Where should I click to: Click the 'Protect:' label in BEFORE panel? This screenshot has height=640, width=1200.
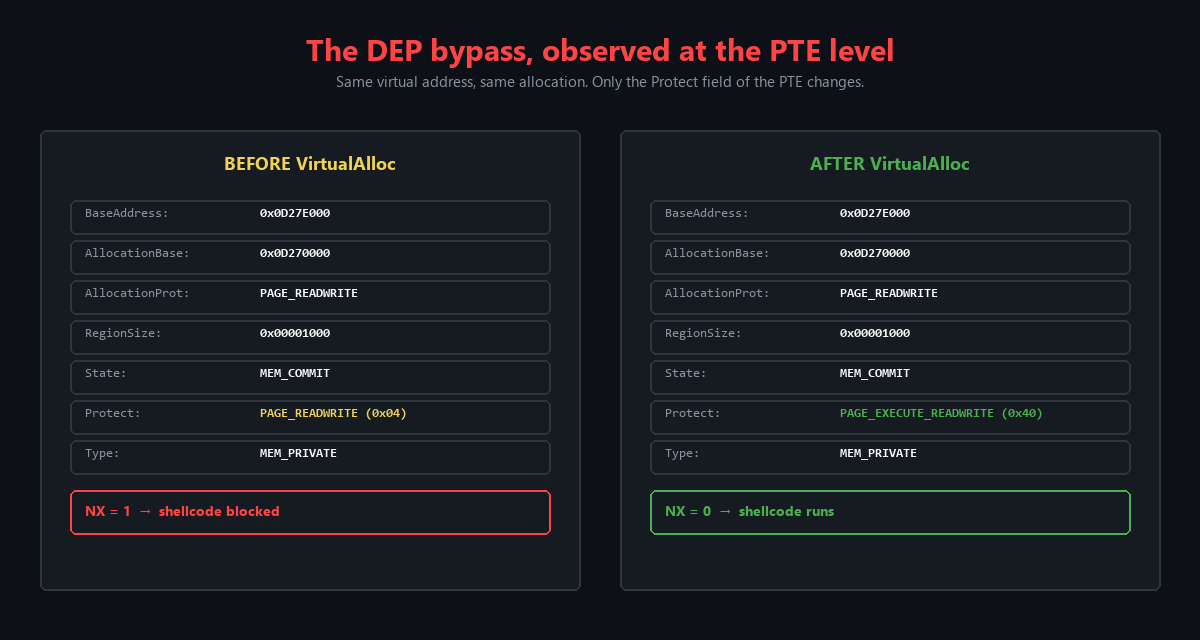[113, 414]
